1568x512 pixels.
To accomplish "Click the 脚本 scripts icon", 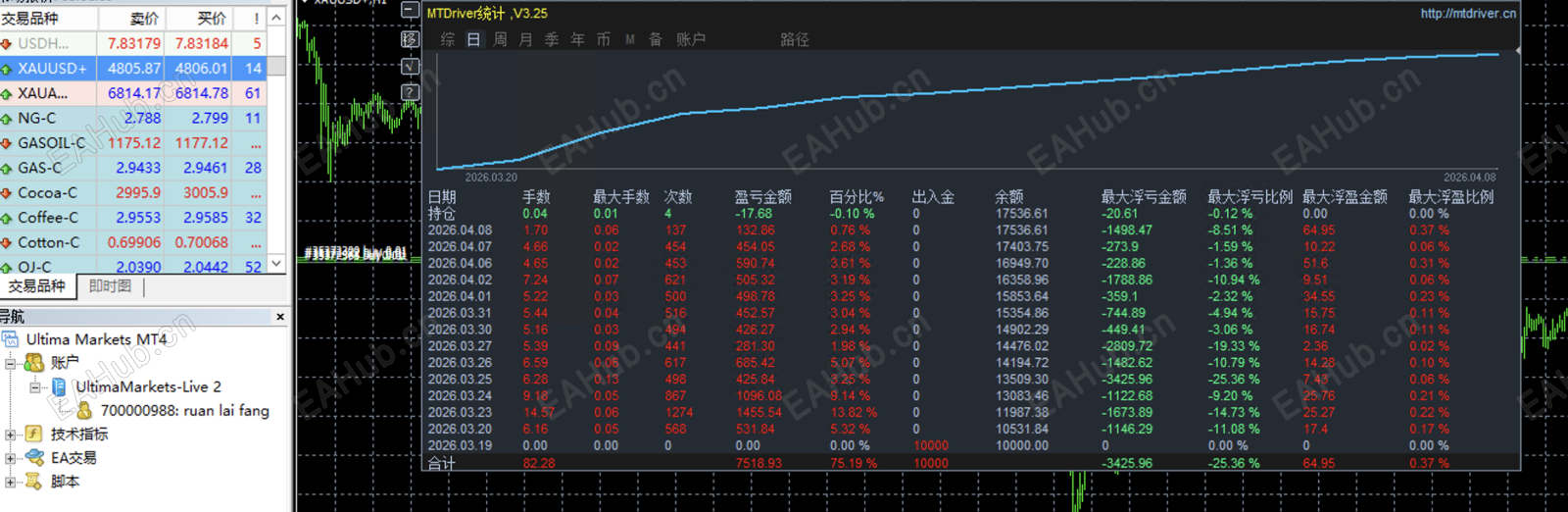I will coord(34,481).
